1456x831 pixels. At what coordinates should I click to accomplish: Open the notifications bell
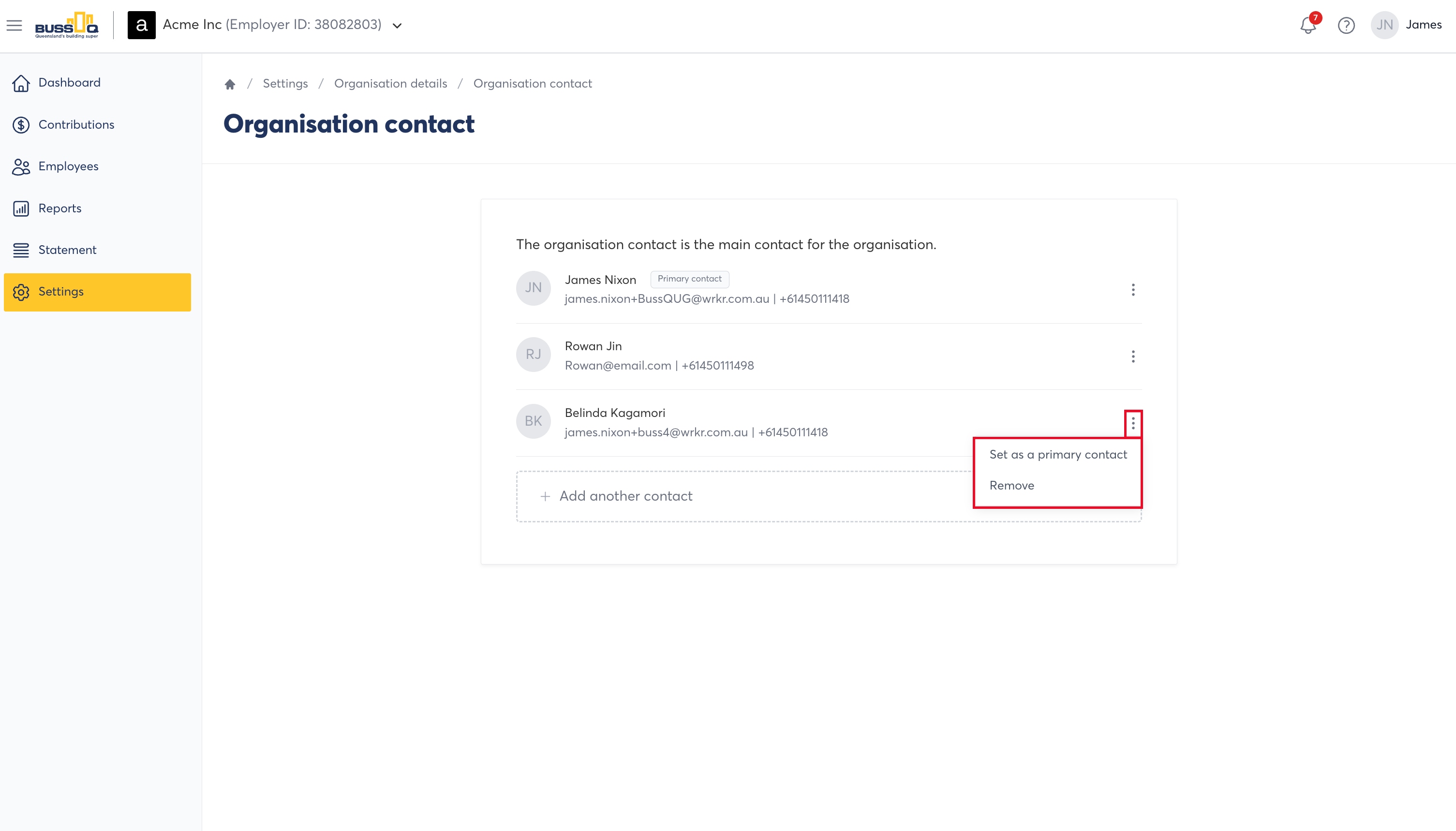tap(1308, 25)
